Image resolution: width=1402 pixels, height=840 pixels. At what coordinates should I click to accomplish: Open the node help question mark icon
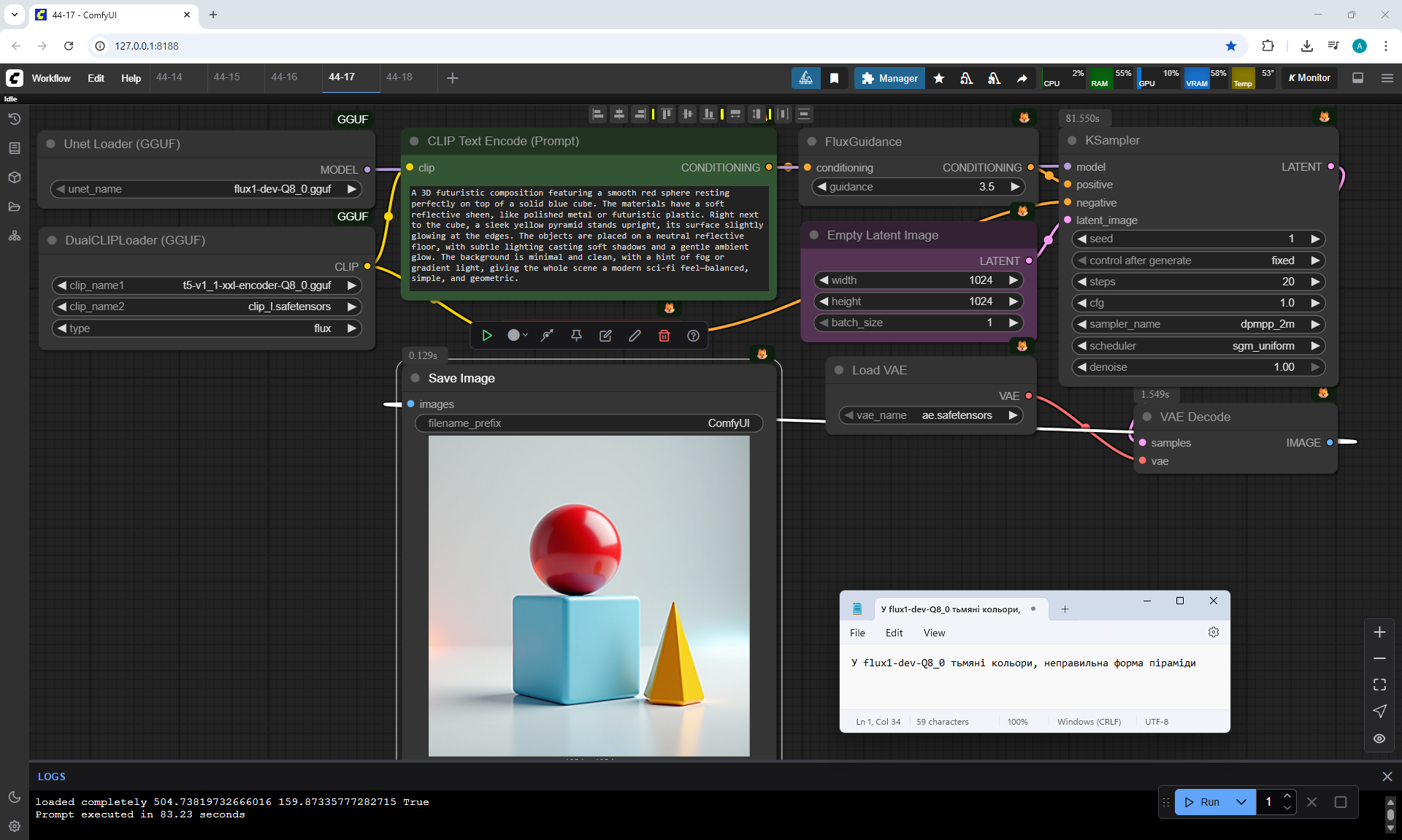click(693, 336)
